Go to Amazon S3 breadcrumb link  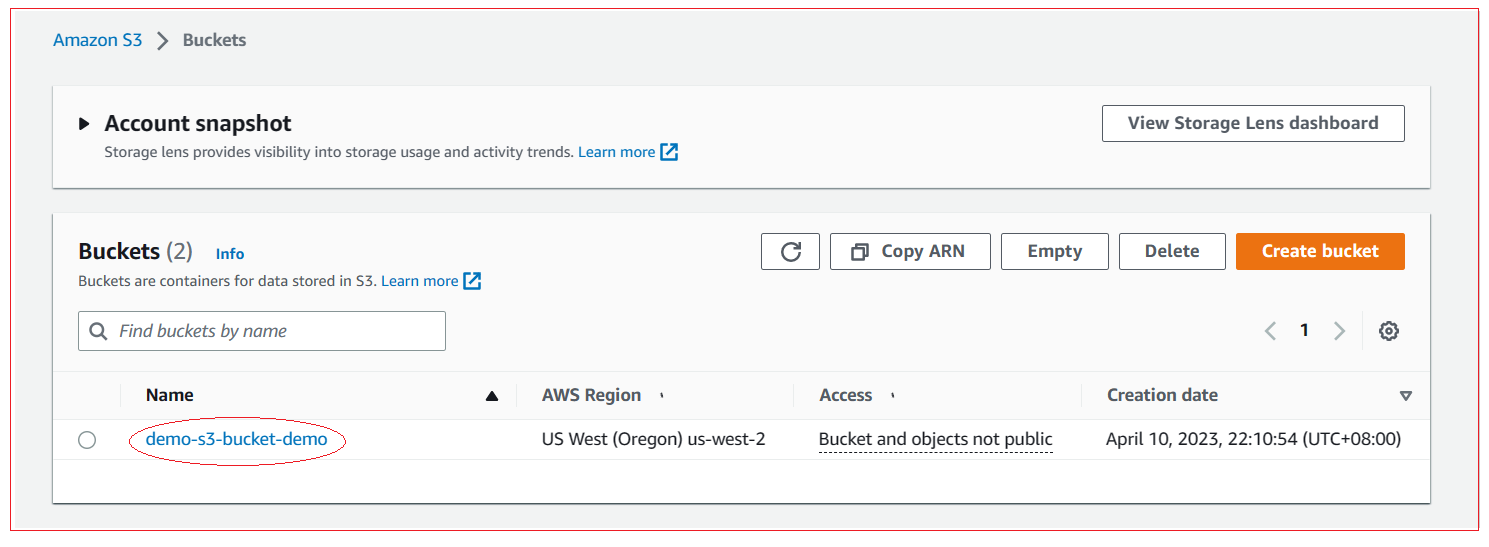pyautogui.click(x=98, y=40)
